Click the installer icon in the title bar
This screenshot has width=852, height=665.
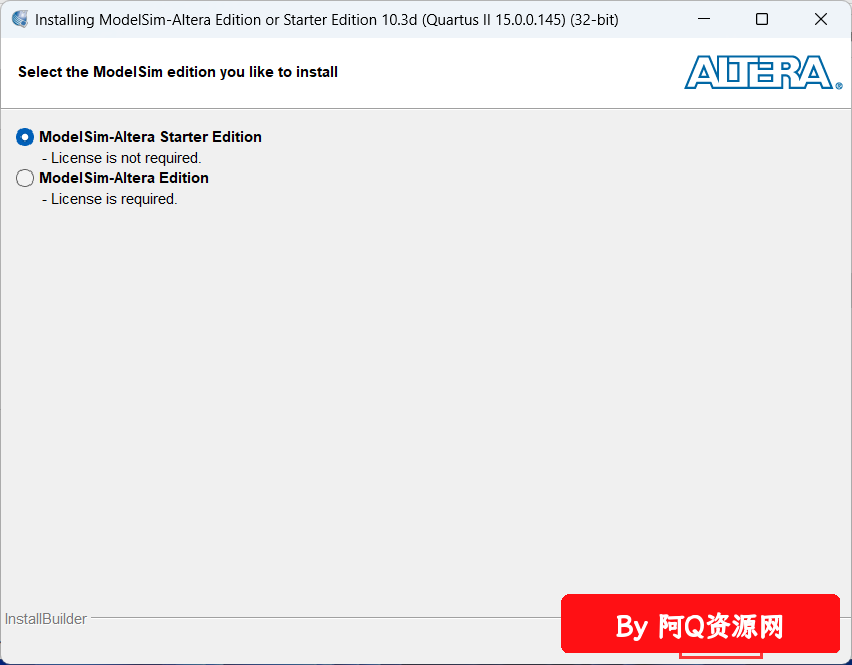pos(20,19)
